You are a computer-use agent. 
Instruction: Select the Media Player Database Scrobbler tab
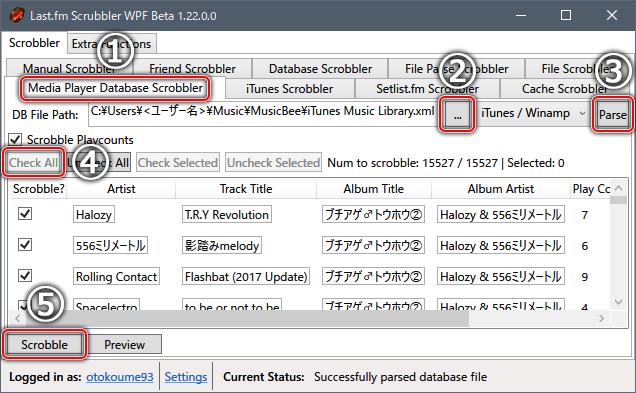(x=115, y=88)
